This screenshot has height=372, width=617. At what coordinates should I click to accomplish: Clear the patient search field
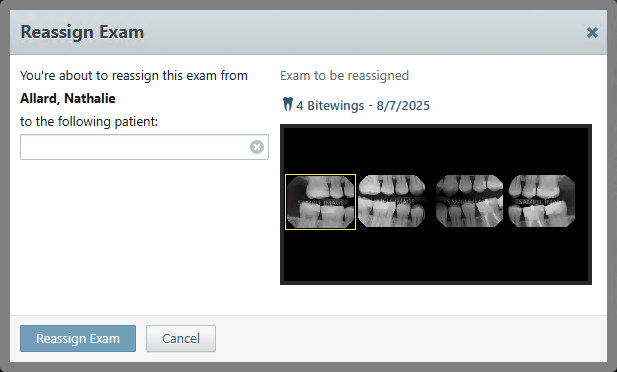[257, 147]
